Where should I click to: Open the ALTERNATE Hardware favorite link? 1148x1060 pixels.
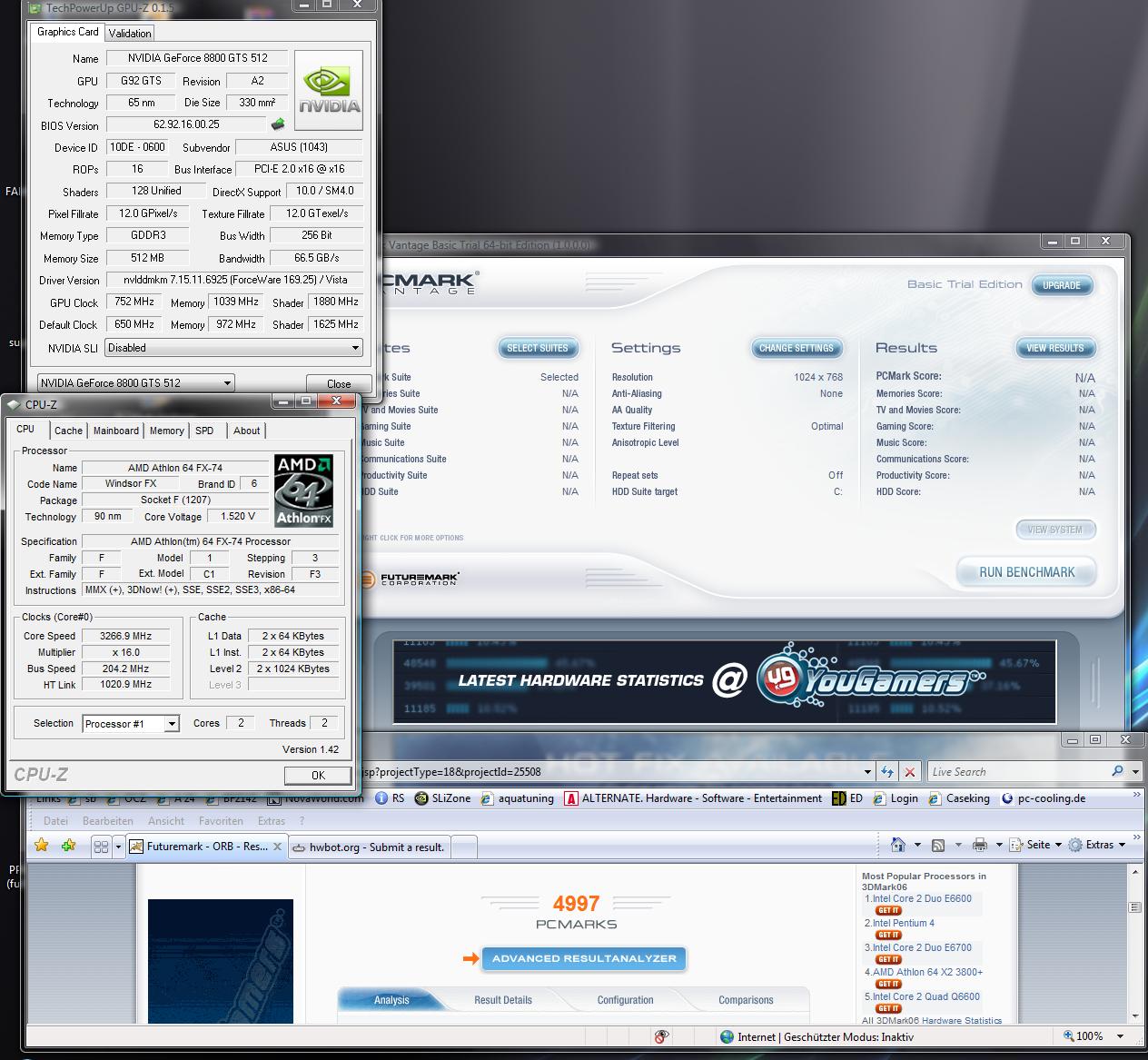click(x=693, y=798)
